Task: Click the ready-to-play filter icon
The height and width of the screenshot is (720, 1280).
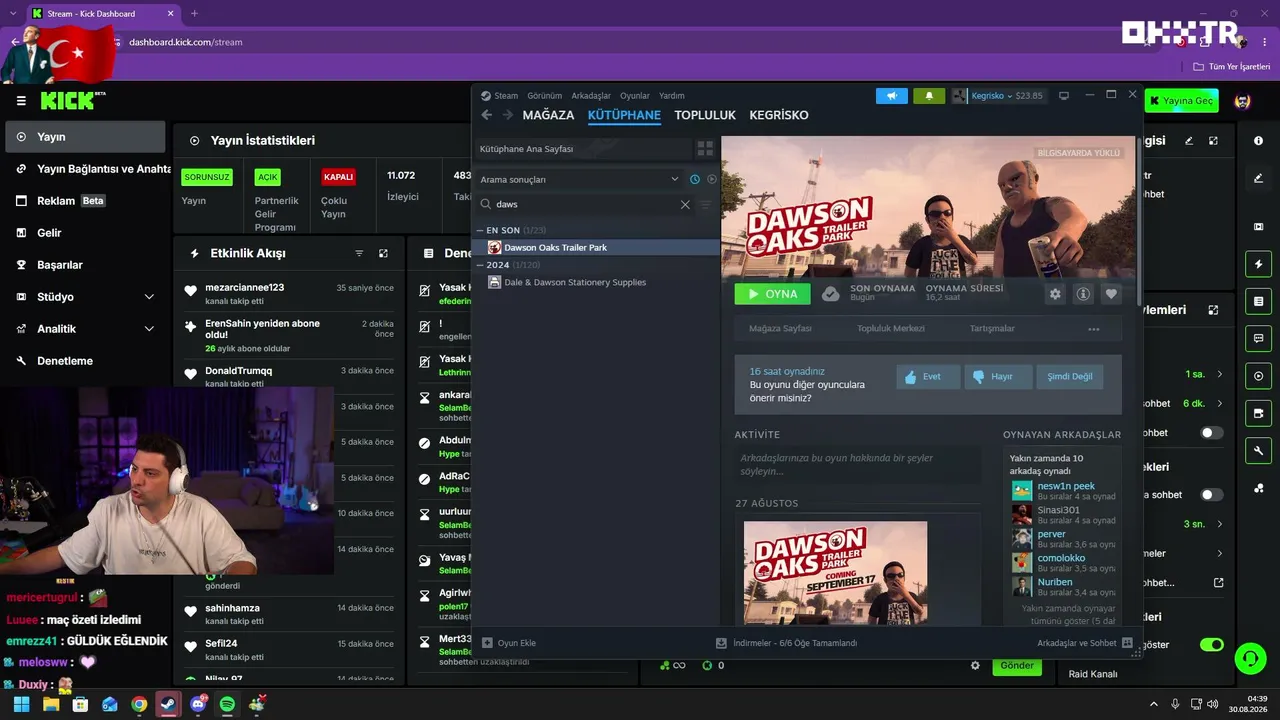Action: tap(712, 179)
